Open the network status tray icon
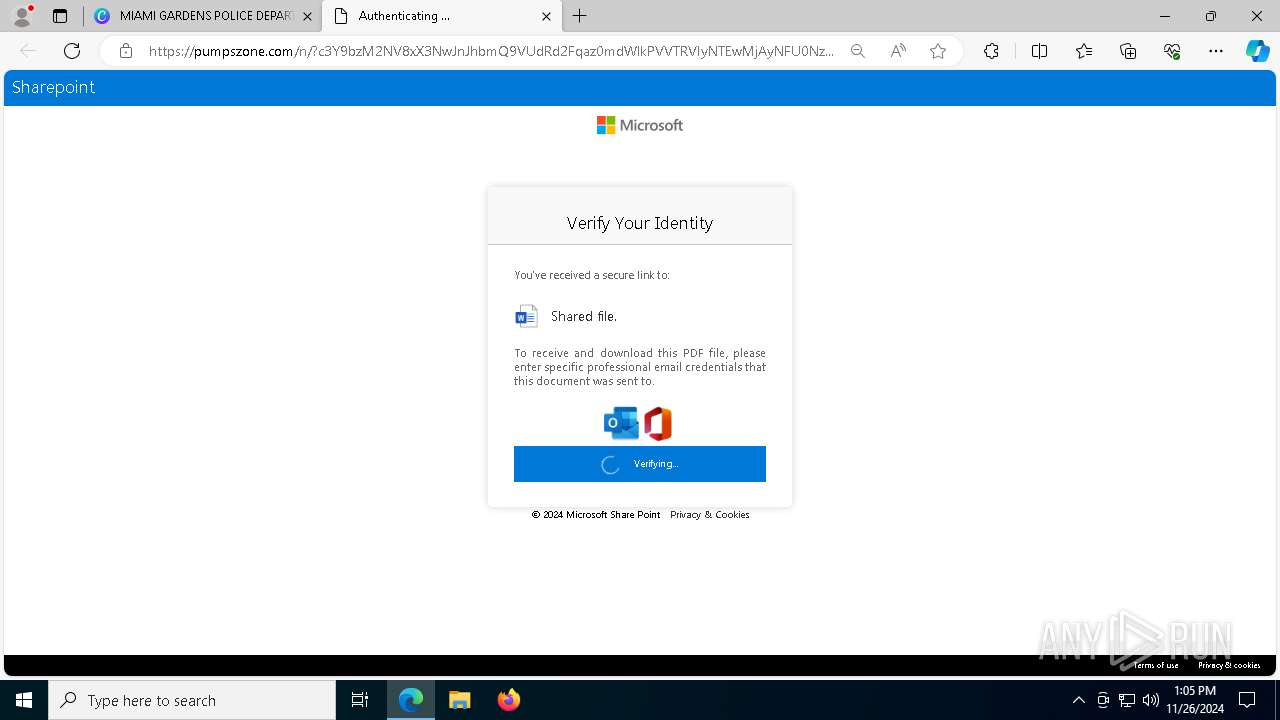 pyautogui.click(x=1127, y=700)
